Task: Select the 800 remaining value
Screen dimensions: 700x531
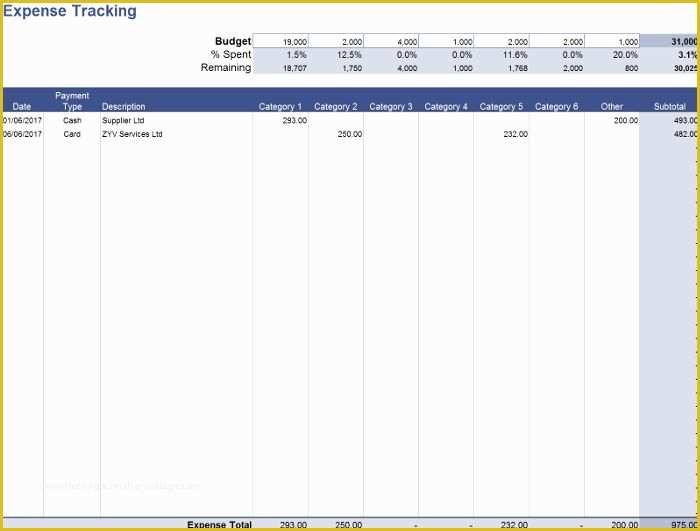Action: tap(631, 68)
